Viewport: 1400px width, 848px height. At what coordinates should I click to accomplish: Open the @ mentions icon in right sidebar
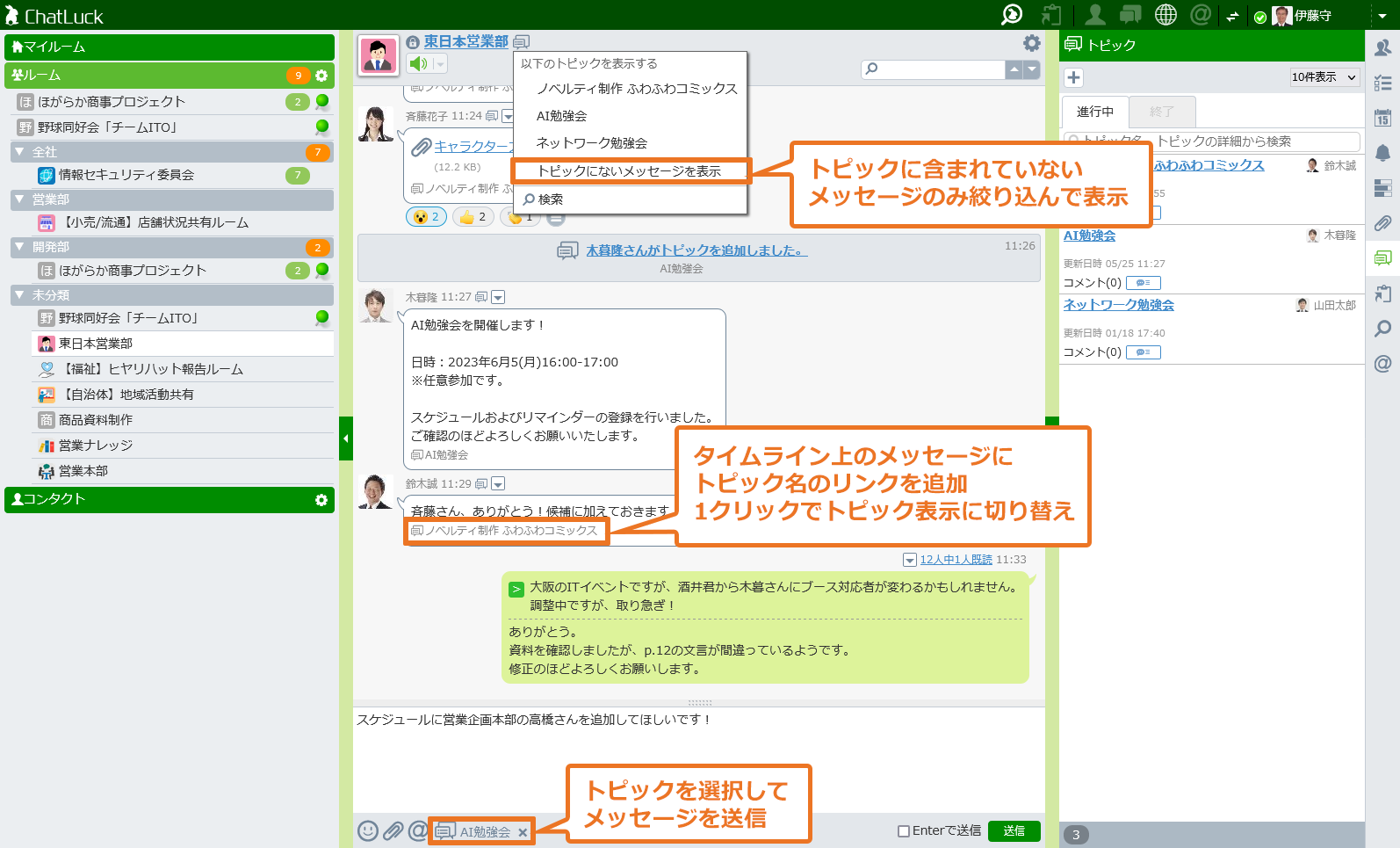[x=1382, y=364]
